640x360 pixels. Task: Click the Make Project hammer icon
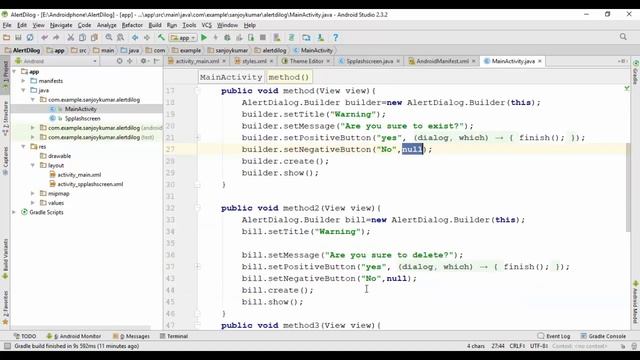click(x=161, y=38)
